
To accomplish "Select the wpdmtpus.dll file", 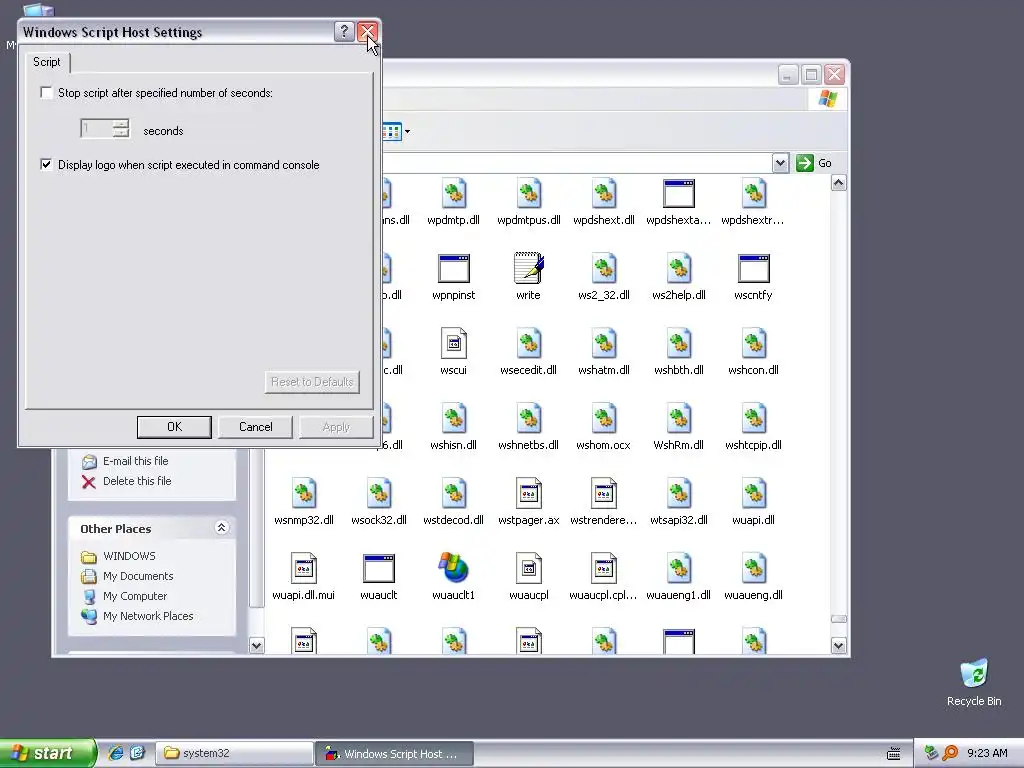I will pos(528,193).
